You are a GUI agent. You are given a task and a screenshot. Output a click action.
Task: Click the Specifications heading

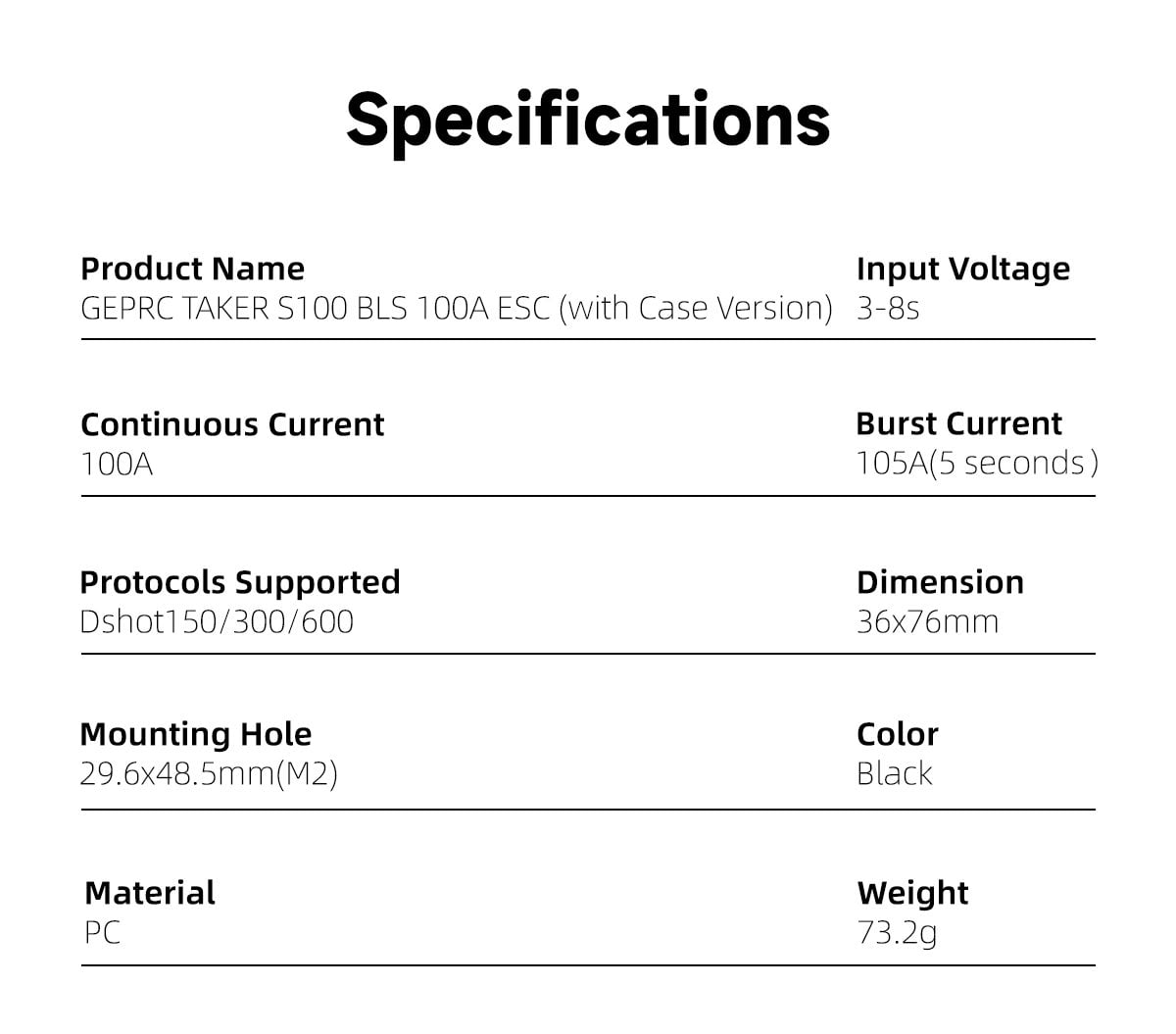pos(588,120)
